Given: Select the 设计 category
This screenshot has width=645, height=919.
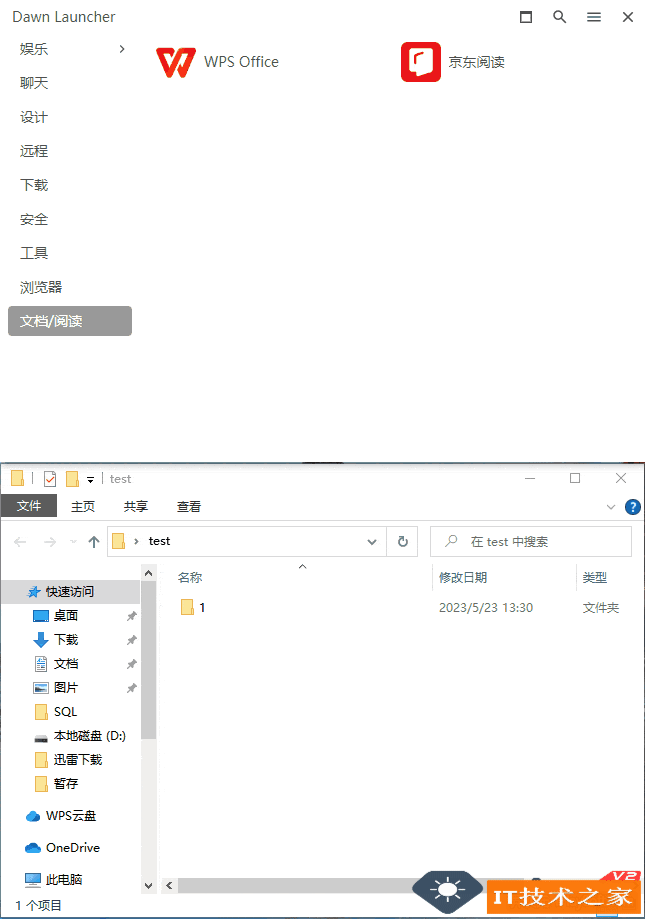Looking at the screenshot, I should (x=34, y=117).
